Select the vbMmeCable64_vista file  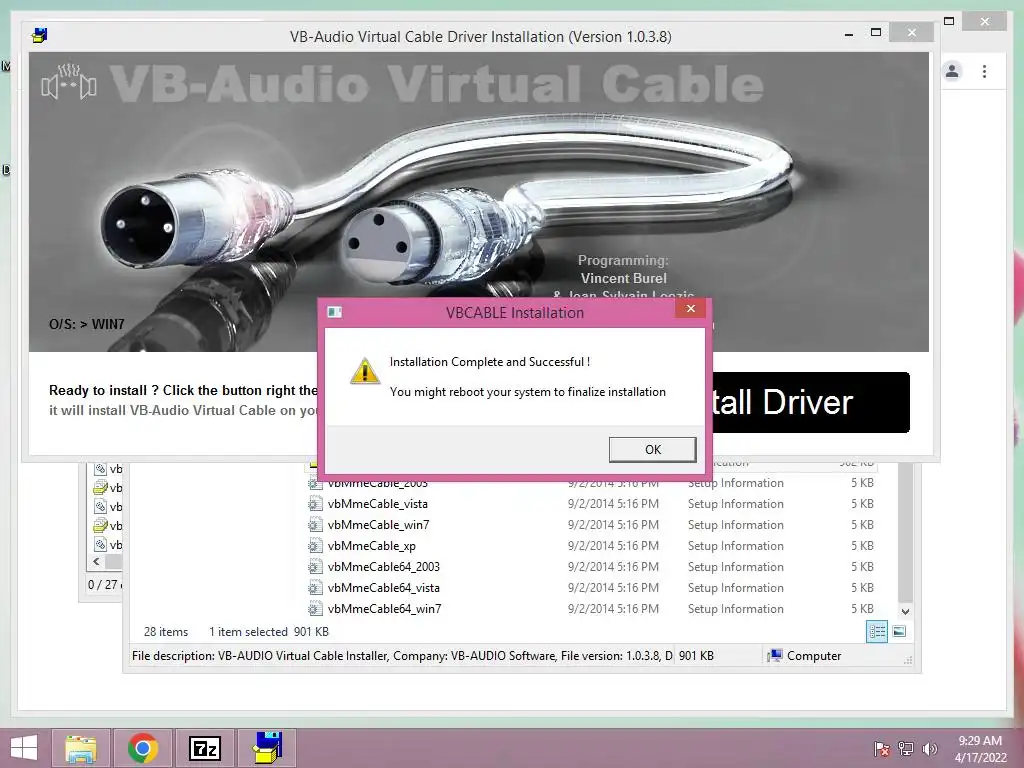[x=383, y=588]
